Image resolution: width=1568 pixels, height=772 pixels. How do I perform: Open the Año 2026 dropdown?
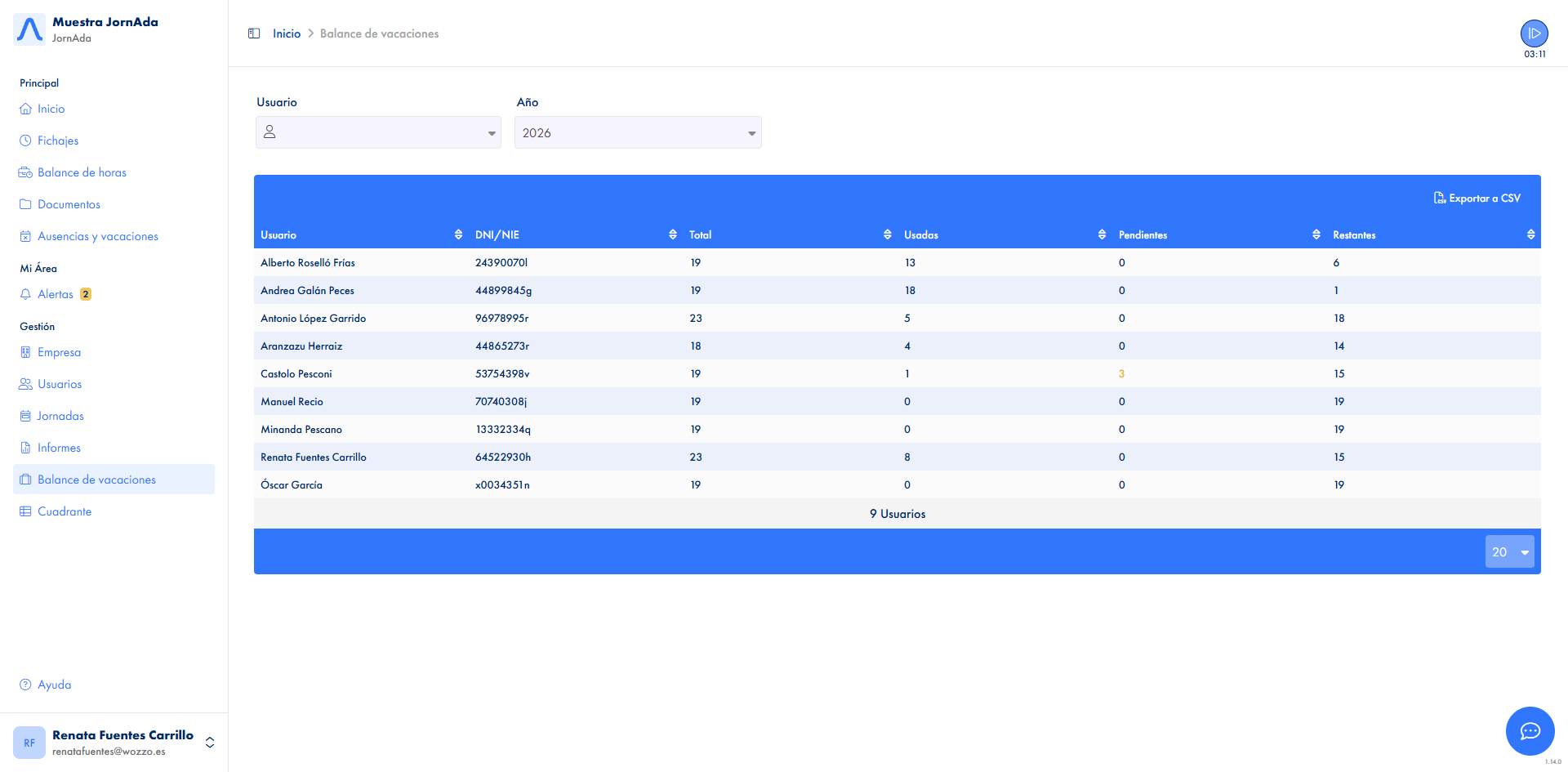pyautogui.click(x=638, y=132)
